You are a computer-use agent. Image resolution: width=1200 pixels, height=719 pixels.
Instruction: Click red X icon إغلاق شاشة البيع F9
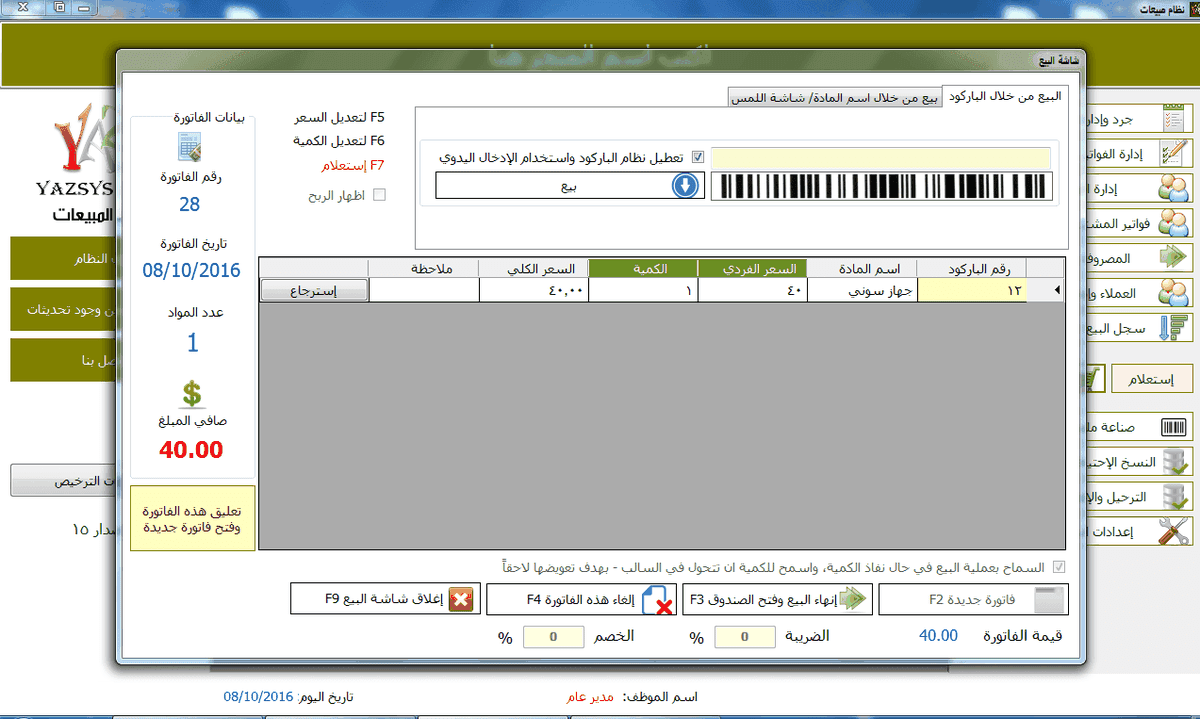461,599
